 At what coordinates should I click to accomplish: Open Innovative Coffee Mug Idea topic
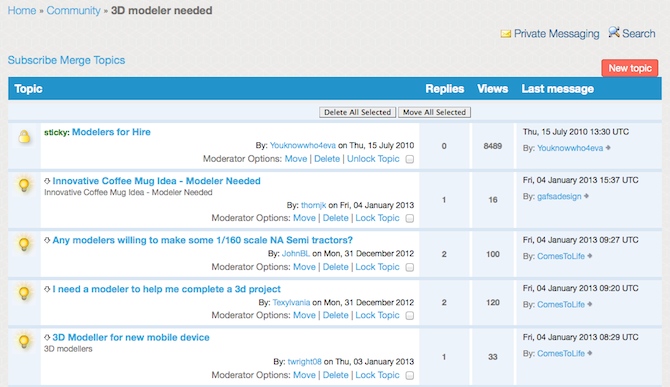pos(156,181)
